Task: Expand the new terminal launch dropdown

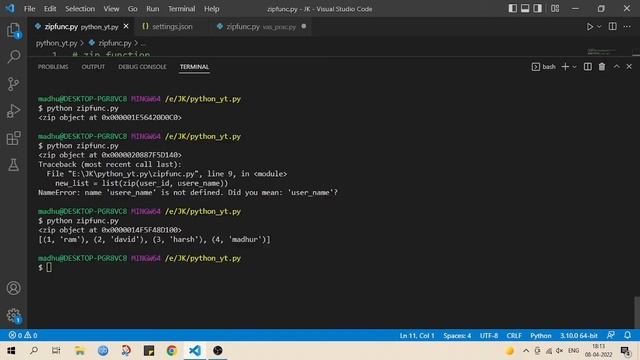Action: pyautogui.click(x=574, y=67)
